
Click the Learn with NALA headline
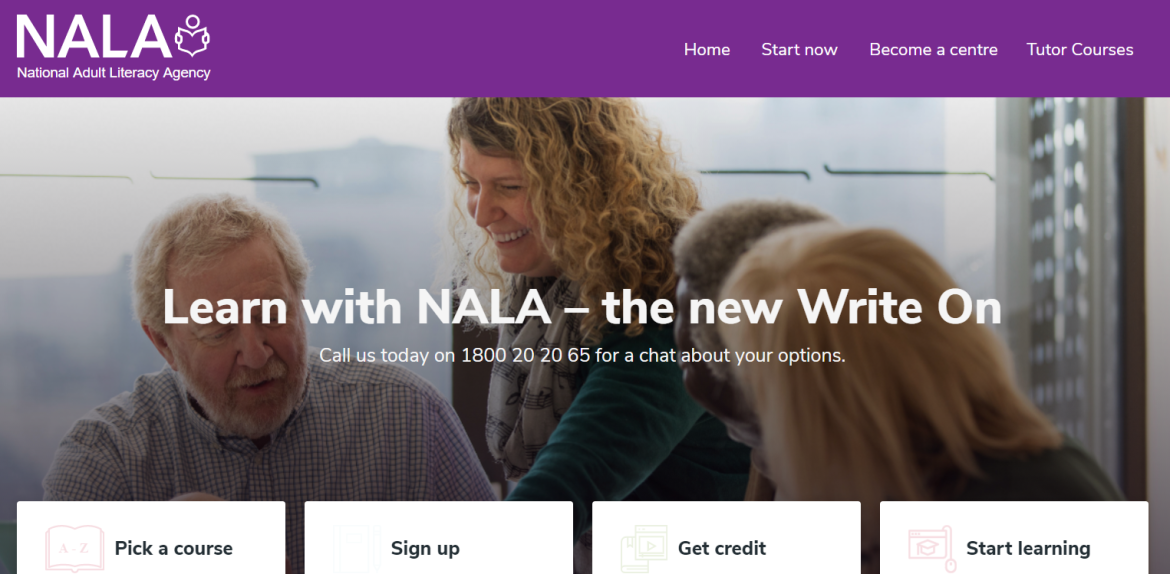click(x=582, y=307)
